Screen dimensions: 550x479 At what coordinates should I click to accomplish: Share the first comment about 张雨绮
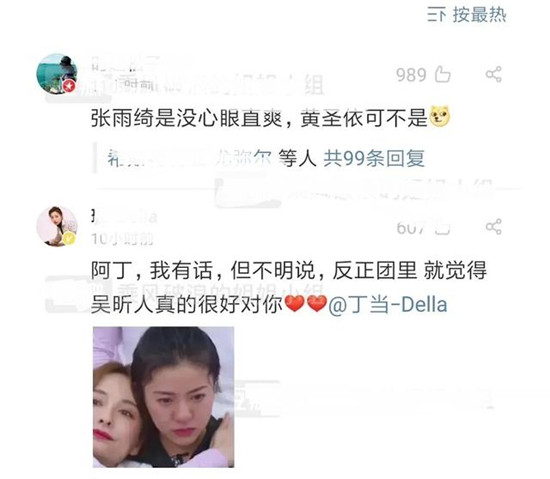494,74
